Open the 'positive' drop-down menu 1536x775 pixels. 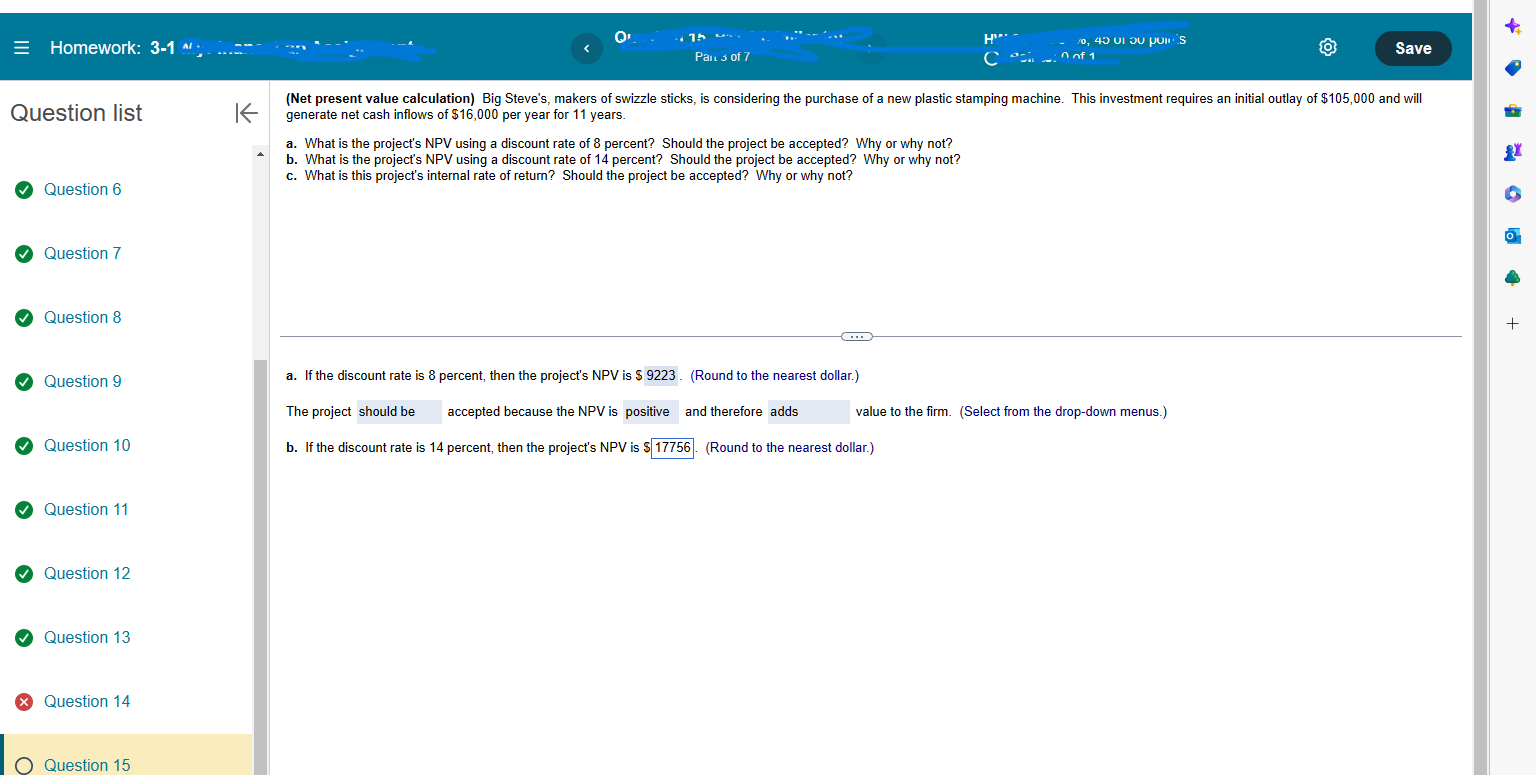click(651, 411)
